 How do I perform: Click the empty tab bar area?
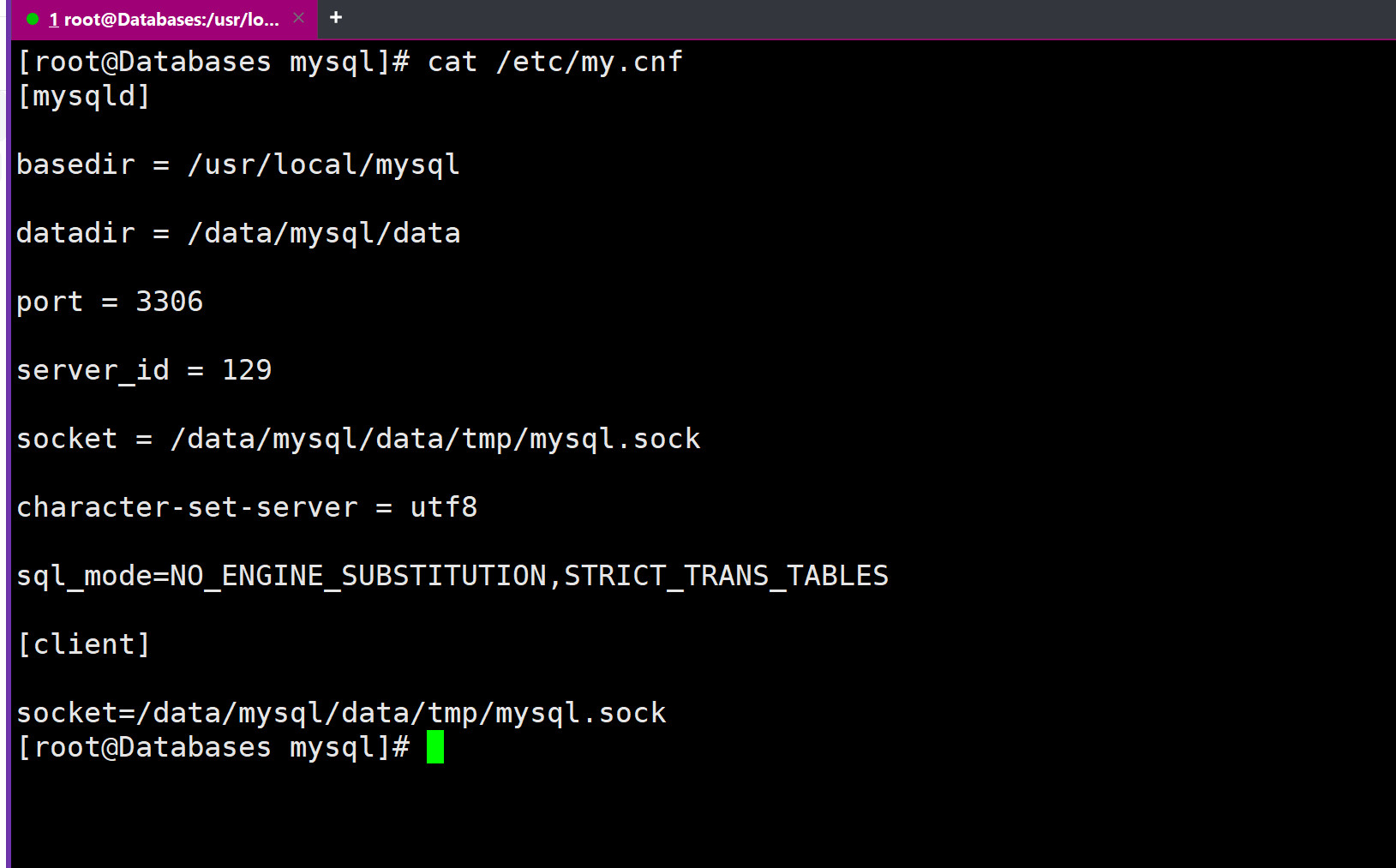[857, 19]
